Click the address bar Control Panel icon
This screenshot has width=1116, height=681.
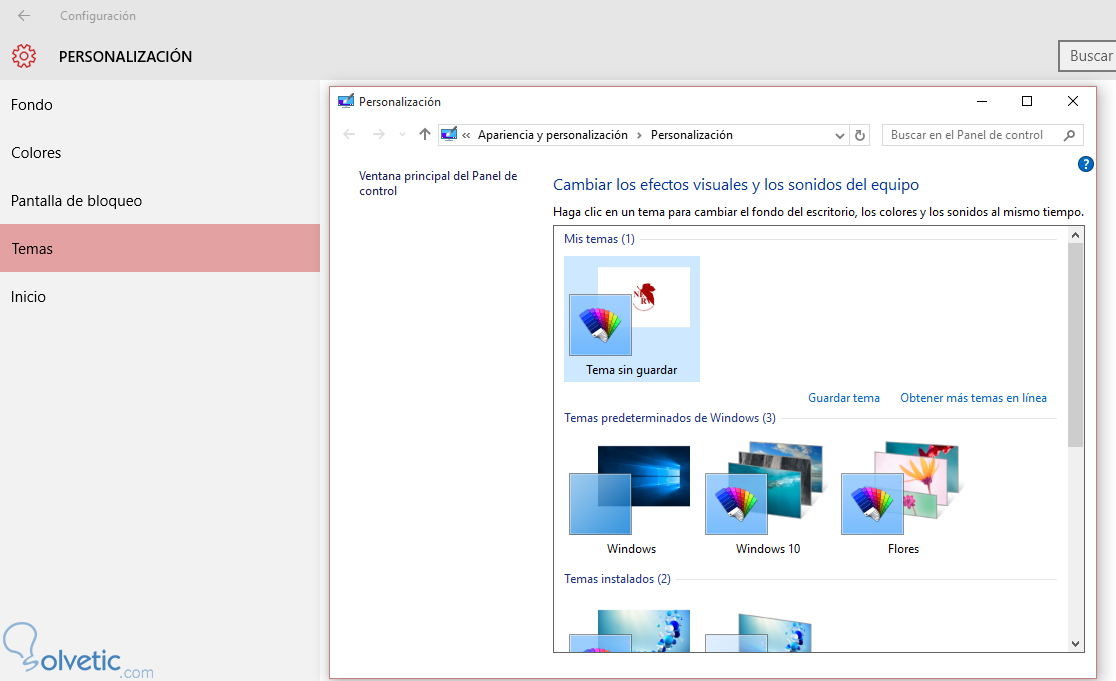tap(449, 134)
